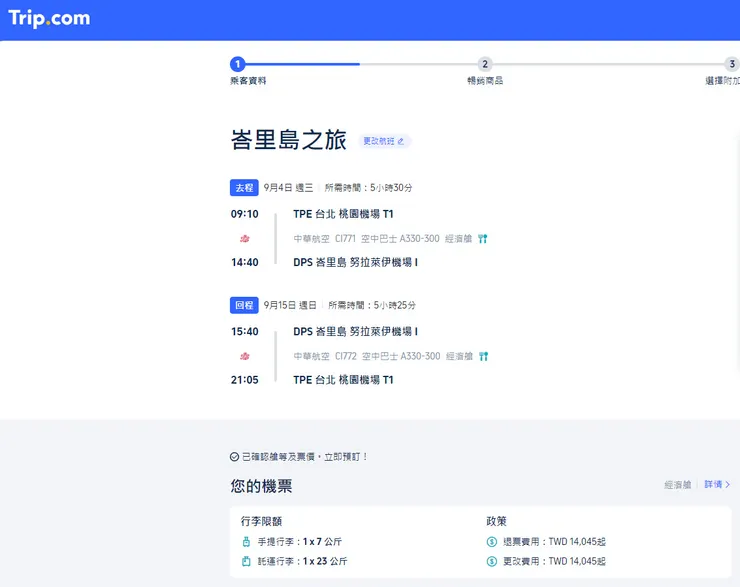Select 暢銷商品 step label
Screen dimensions: 740x587
point(485,81)
